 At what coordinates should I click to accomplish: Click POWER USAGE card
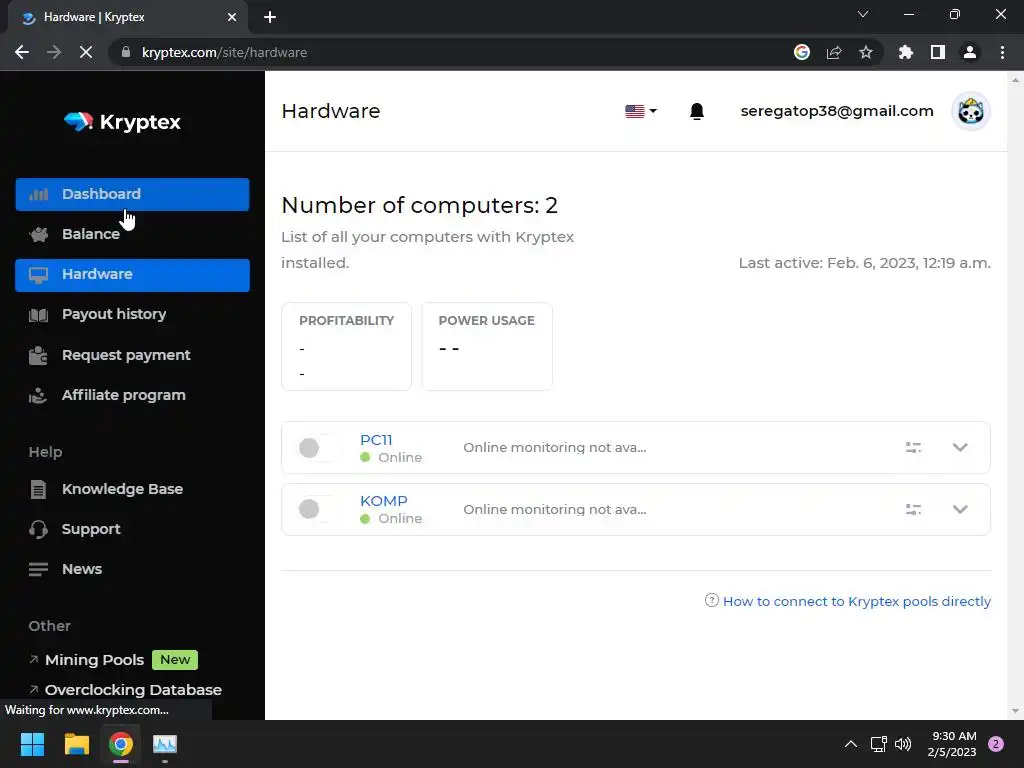[x=487, y=347]
